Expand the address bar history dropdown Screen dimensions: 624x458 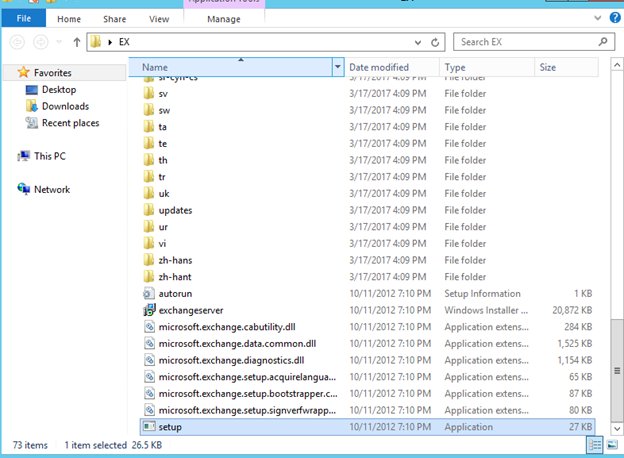[x=420, y=43]
